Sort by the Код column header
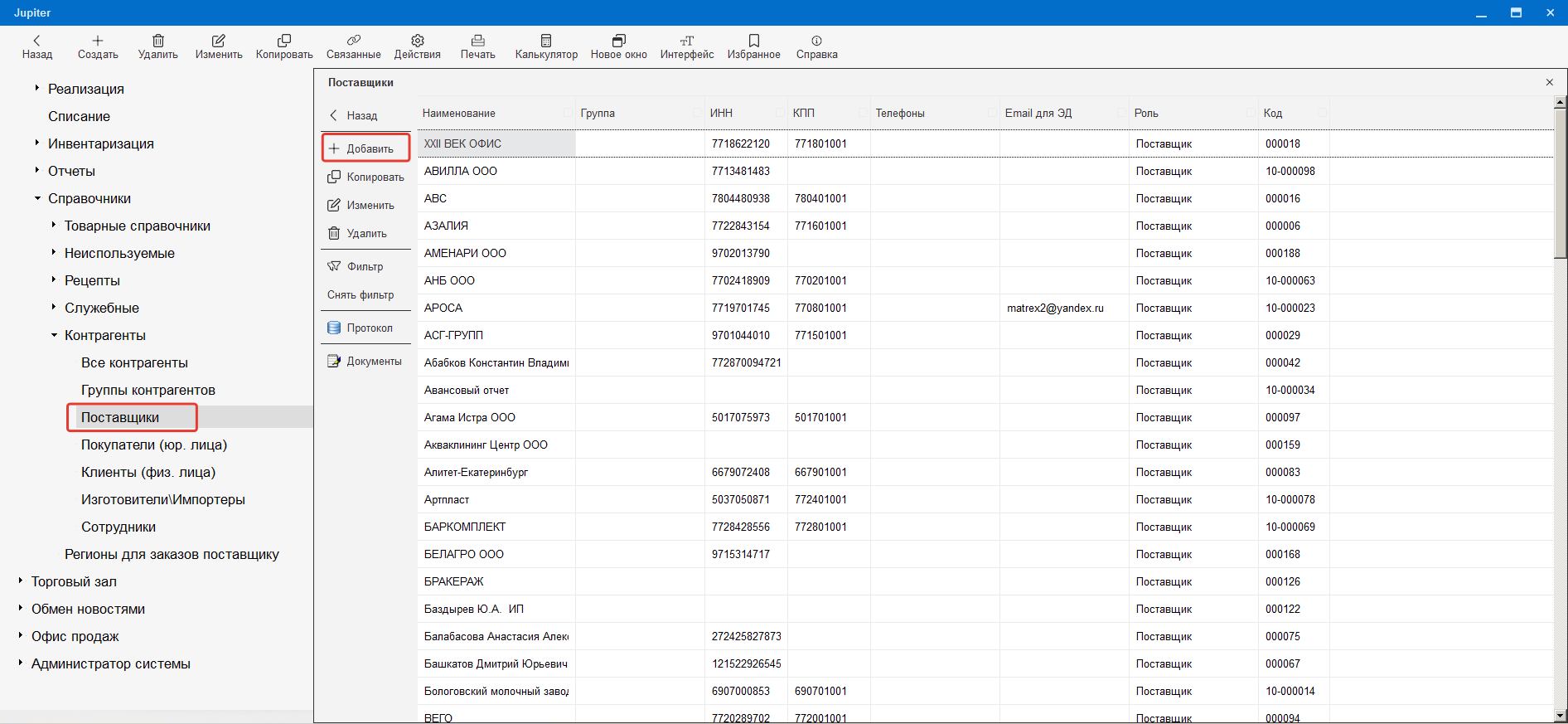The height and width of the screenshot is (724, 1568). pos(1273,113)
